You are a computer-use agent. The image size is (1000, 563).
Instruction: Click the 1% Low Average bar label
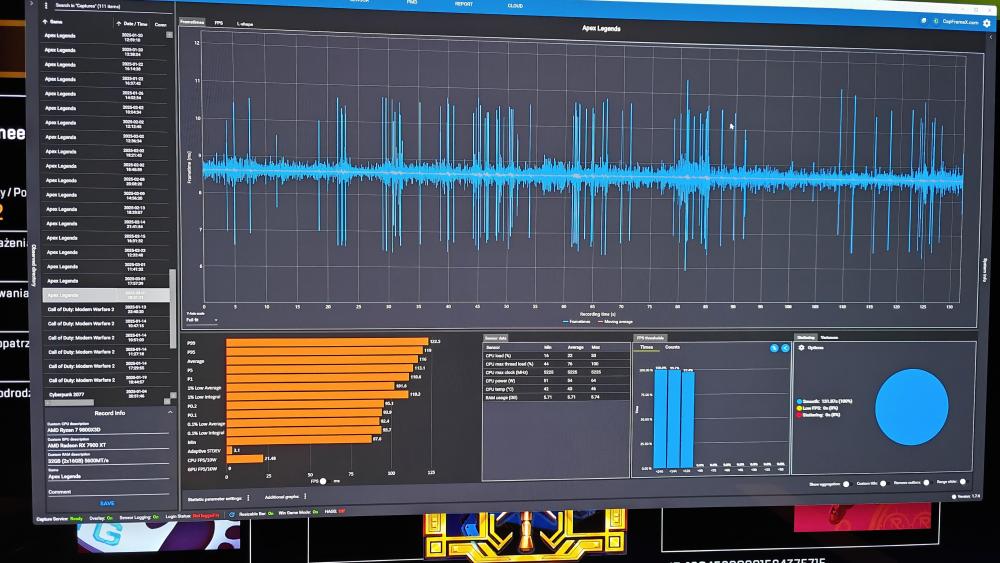click(204, 388)
